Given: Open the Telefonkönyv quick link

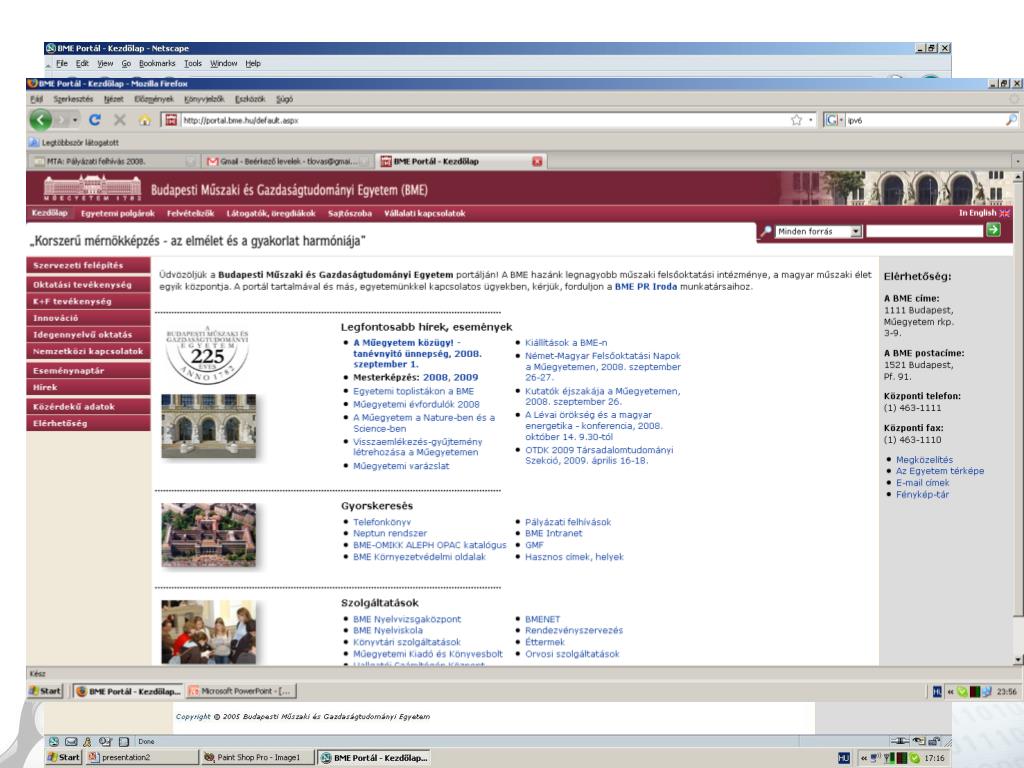Looking at the screenshot, I should click(382, 522).
